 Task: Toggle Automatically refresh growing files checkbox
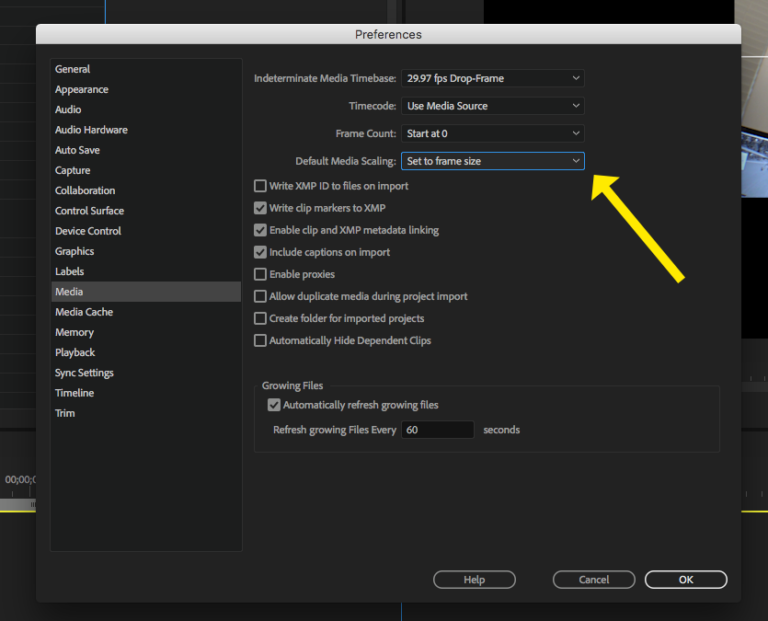point(274,405)
